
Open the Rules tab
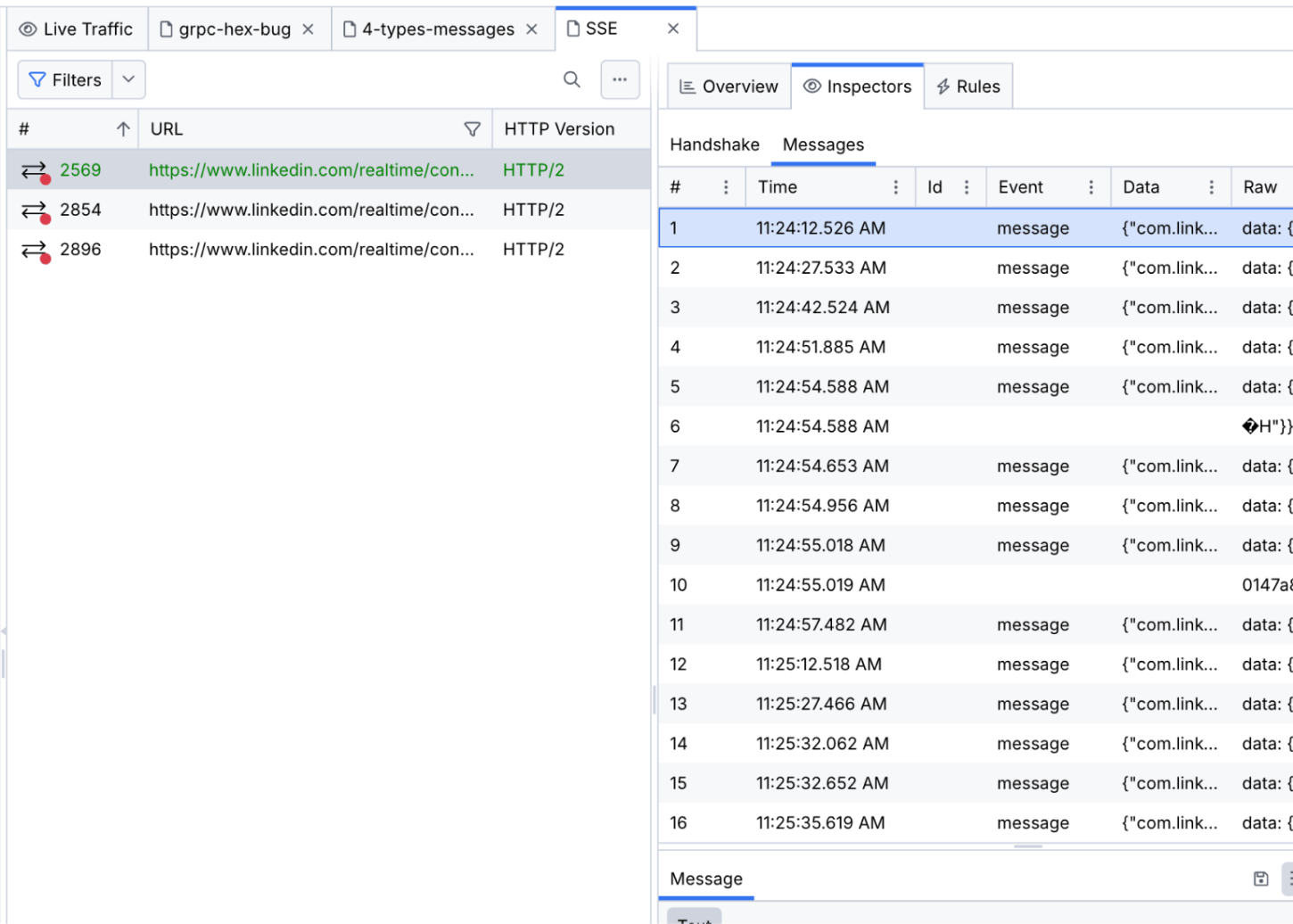(x=968, y=87)
